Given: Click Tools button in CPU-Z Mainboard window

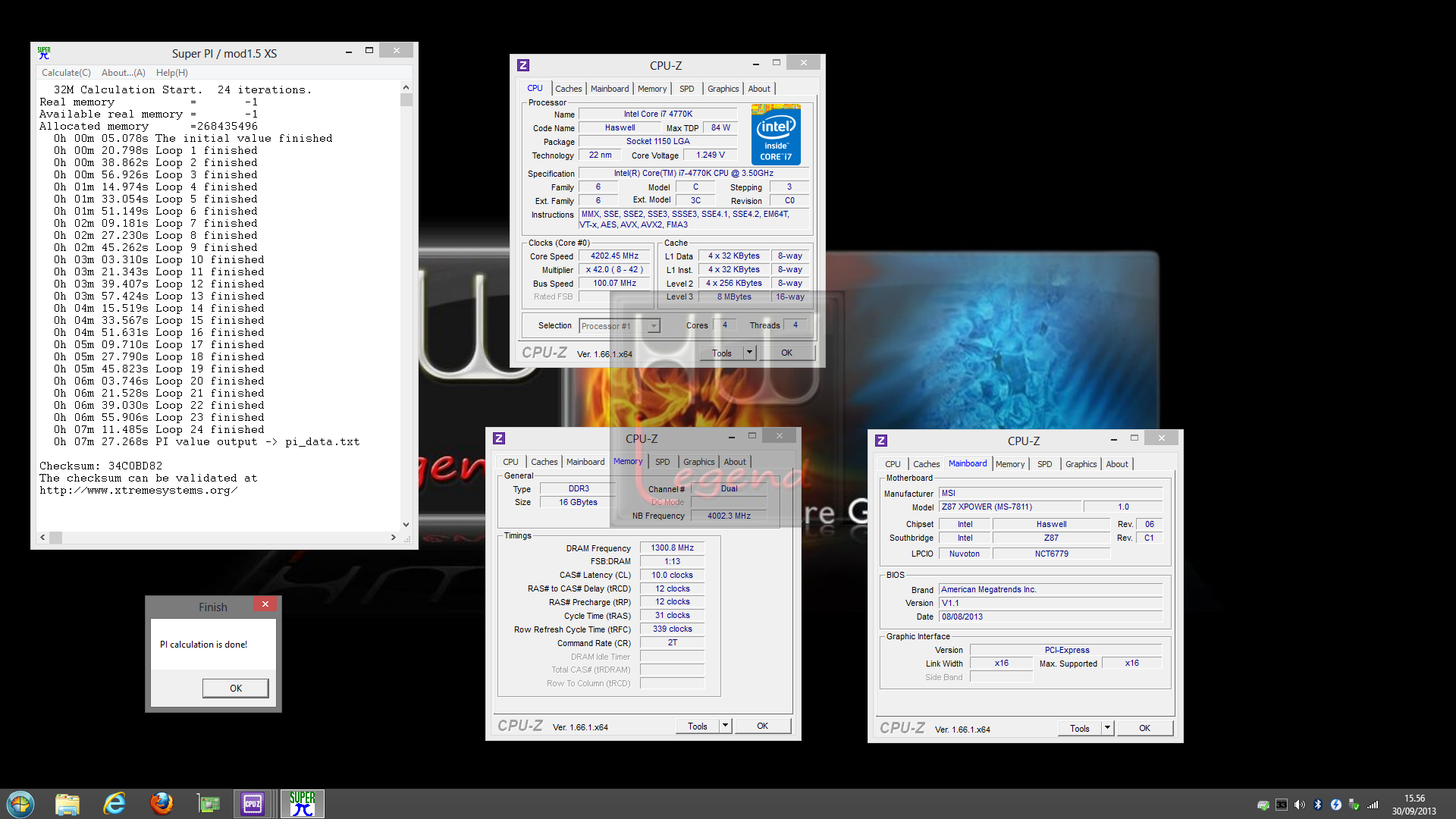Looking at the screenshot, I should pyautogui.click(x=1080, y=728).
